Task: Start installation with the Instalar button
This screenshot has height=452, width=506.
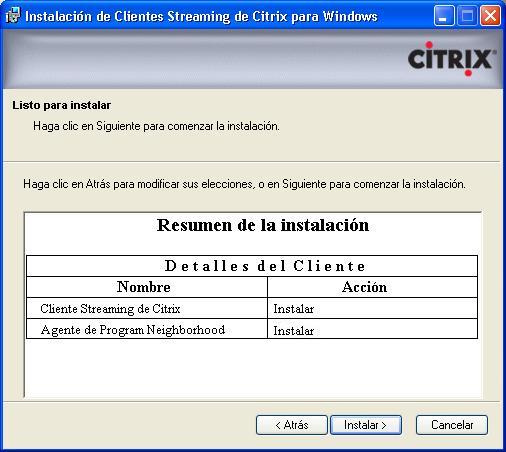Action: (366, 425)
